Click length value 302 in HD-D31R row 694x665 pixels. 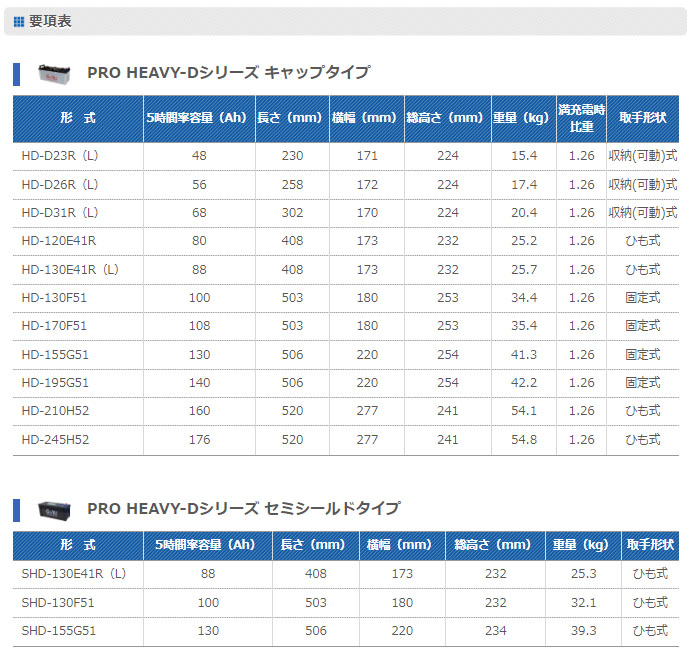pos(292,213)
